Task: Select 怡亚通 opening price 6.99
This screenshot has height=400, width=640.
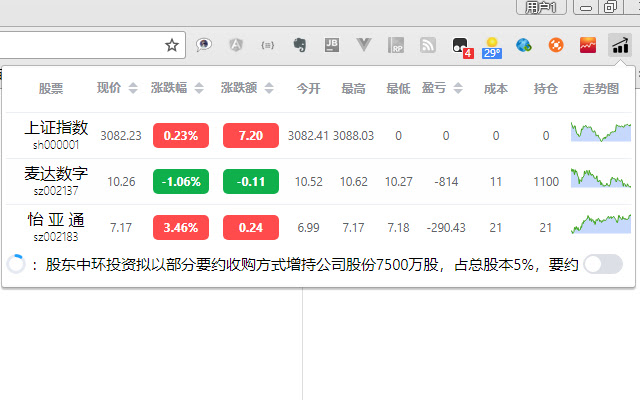Action: click(309, 228)
